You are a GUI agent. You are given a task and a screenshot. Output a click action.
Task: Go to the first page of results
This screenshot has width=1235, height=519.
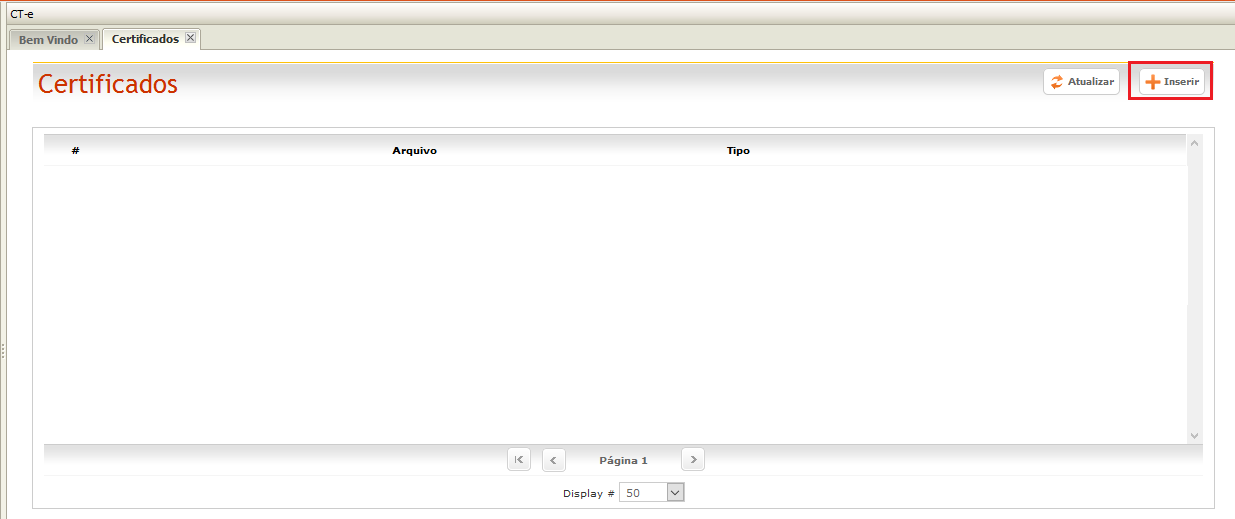click(519, 460)
